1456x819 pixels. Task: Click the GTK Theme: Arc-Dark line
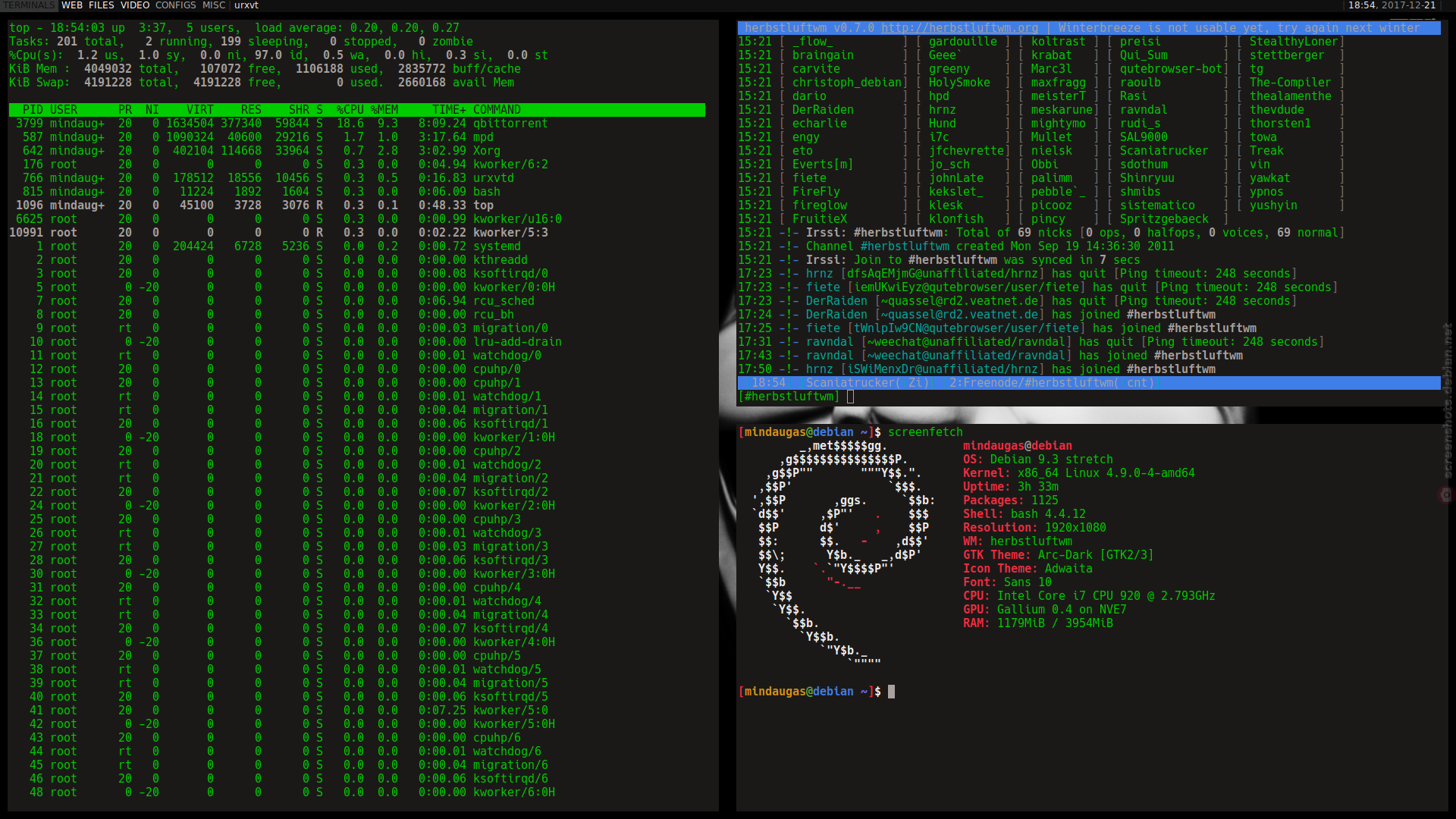[1058, 555]
